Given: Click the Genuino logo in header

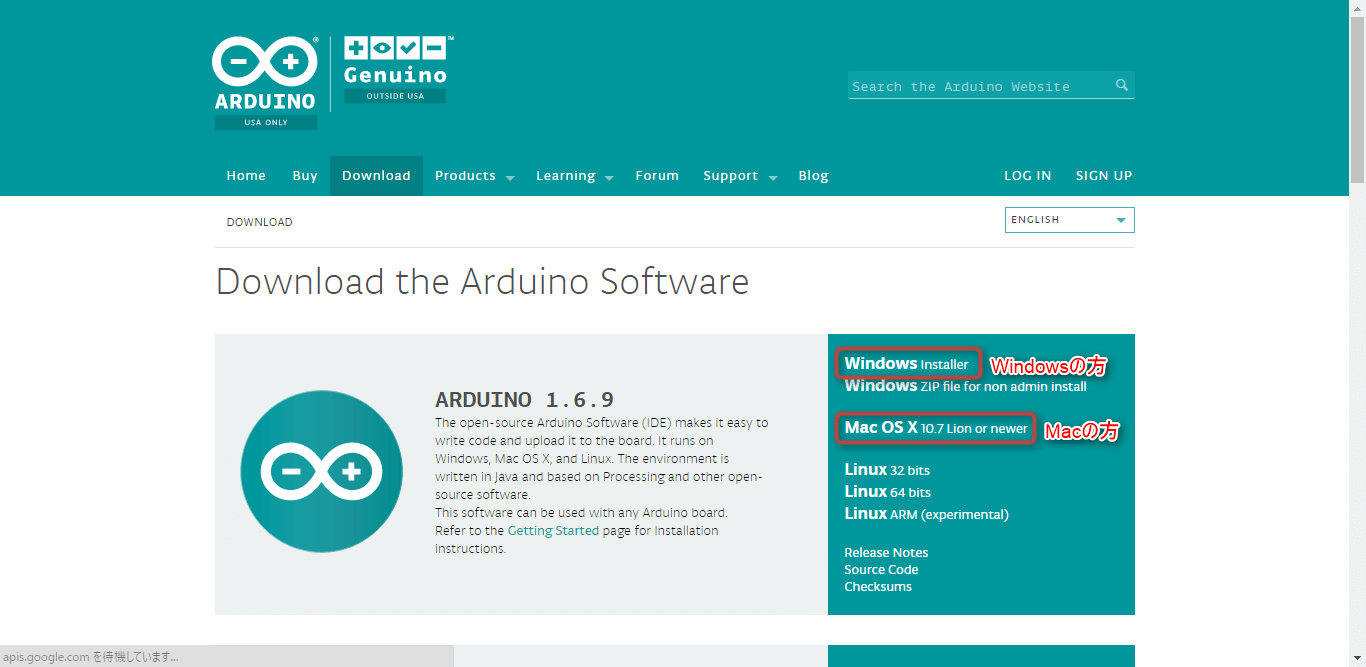Looking at the screenshot, I should pyautogui.click(x=396, y=70).
